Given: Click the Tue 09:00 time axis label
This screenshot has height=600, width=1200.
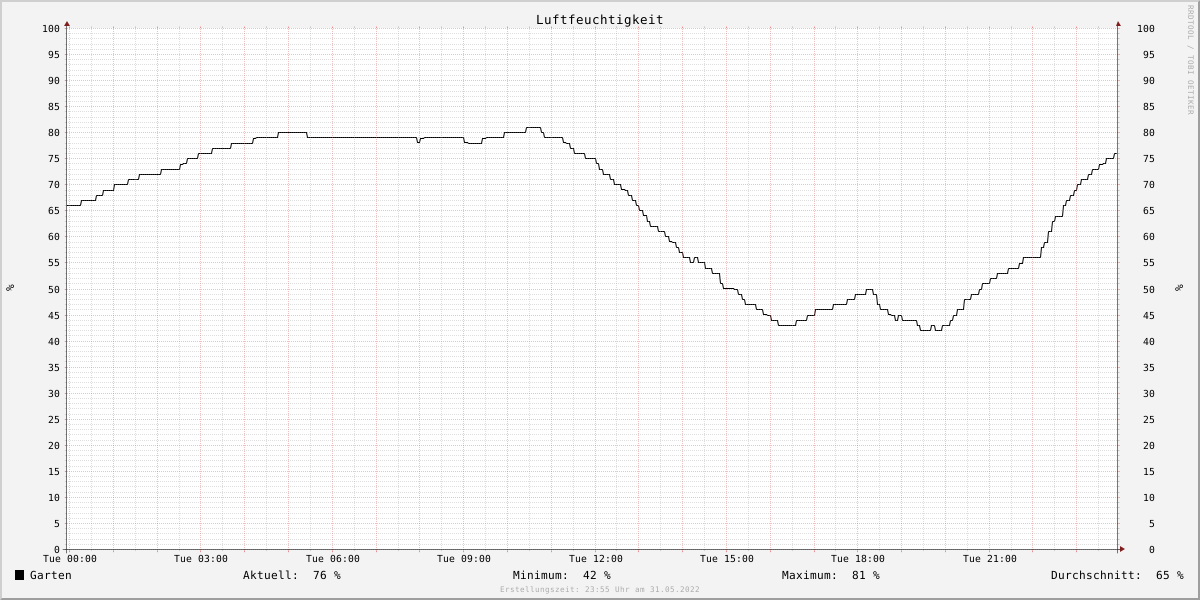Looking at the screenshot, I should click(464, 559).
